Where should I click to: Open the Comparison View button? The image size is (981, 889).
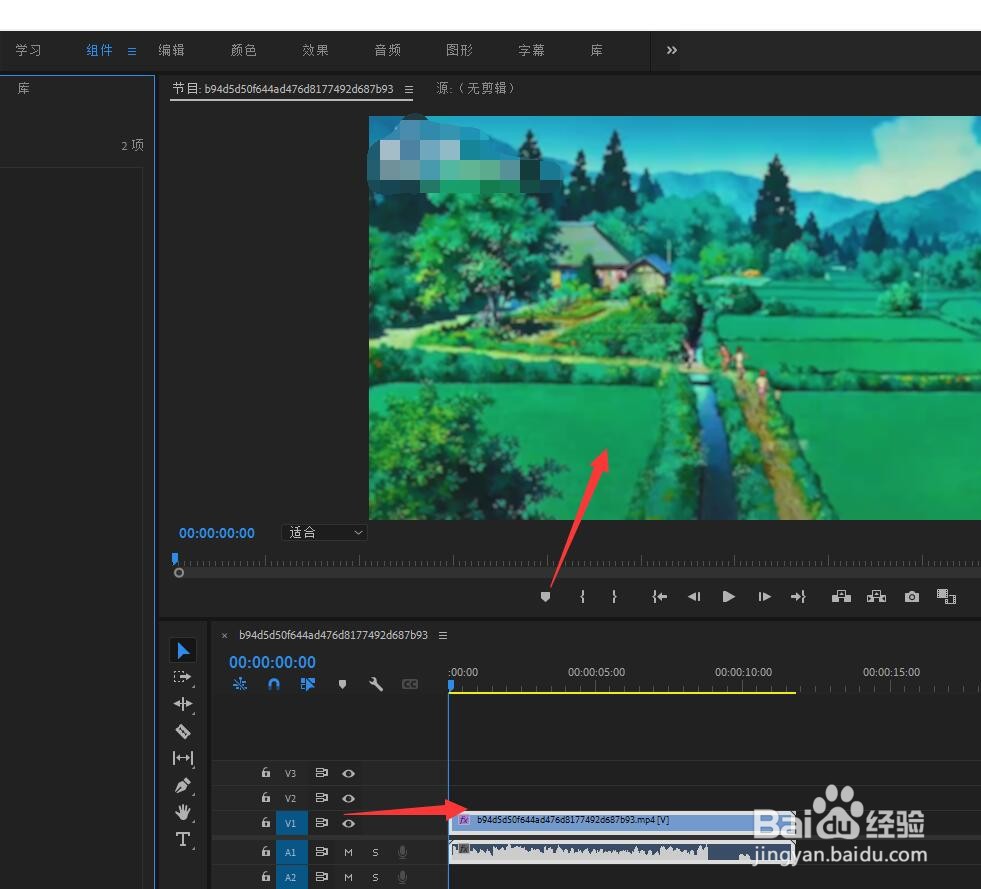pos(946,596)
